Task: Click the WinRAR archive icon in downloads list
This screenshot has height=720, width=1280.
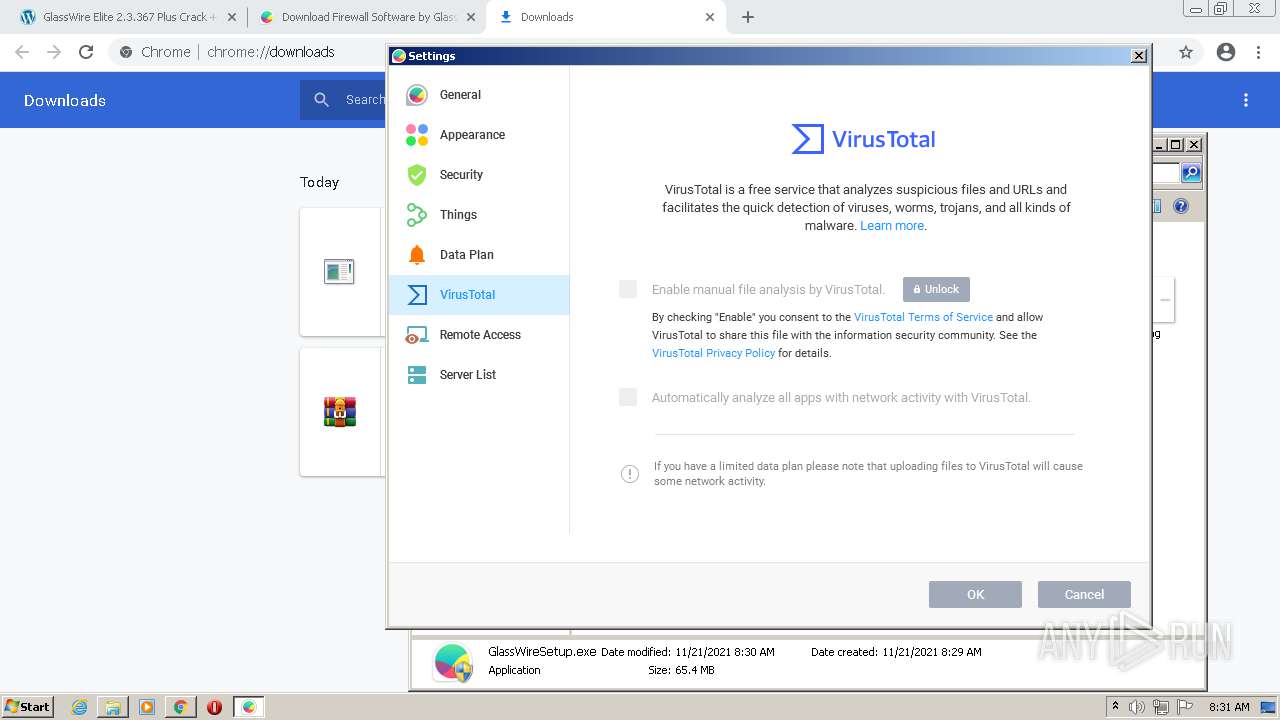Action: click(x=340, y=411)
